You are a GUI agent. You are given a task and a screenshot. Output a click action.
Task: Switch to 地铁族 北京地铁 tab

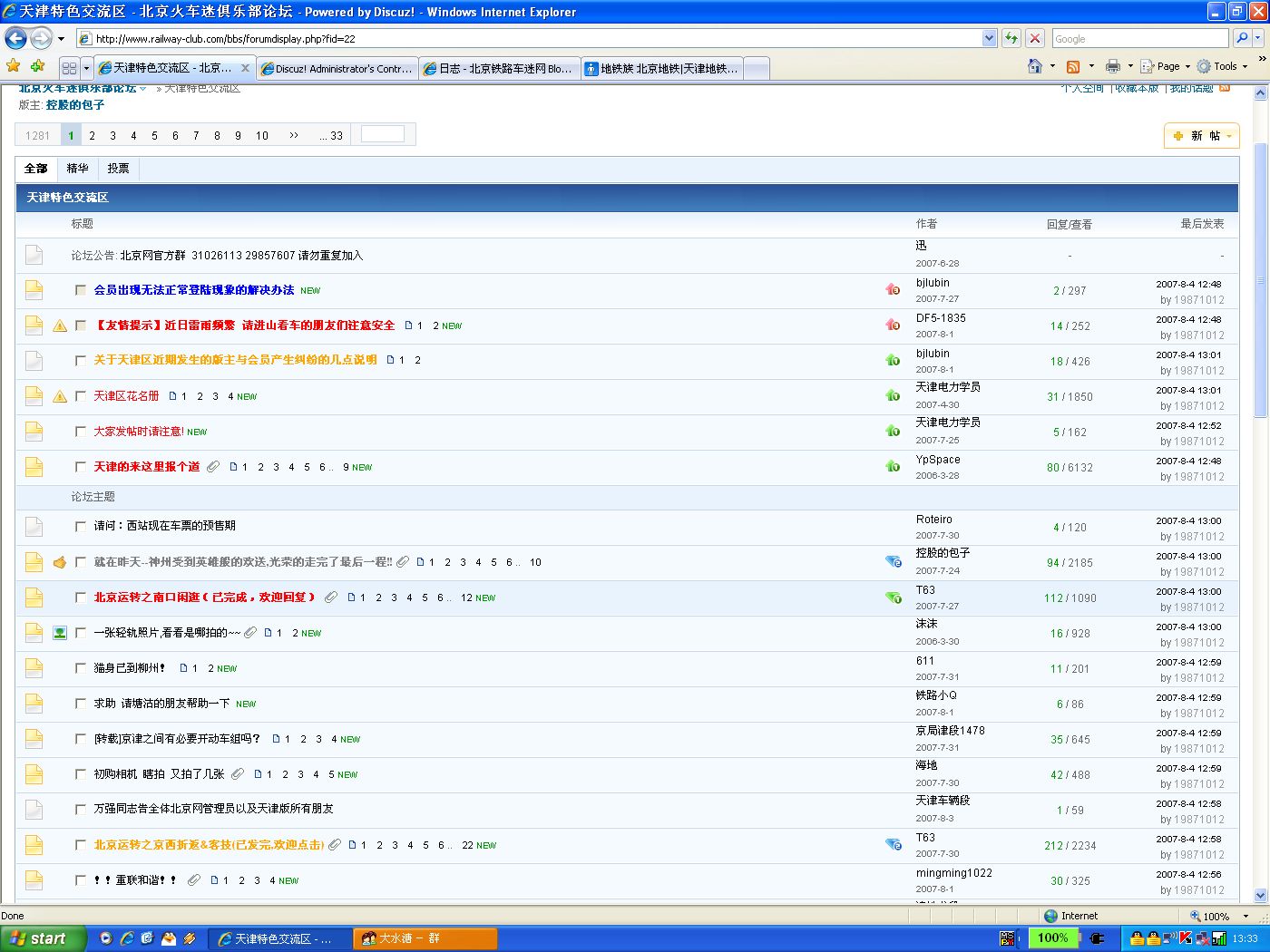tap(662, 68)
